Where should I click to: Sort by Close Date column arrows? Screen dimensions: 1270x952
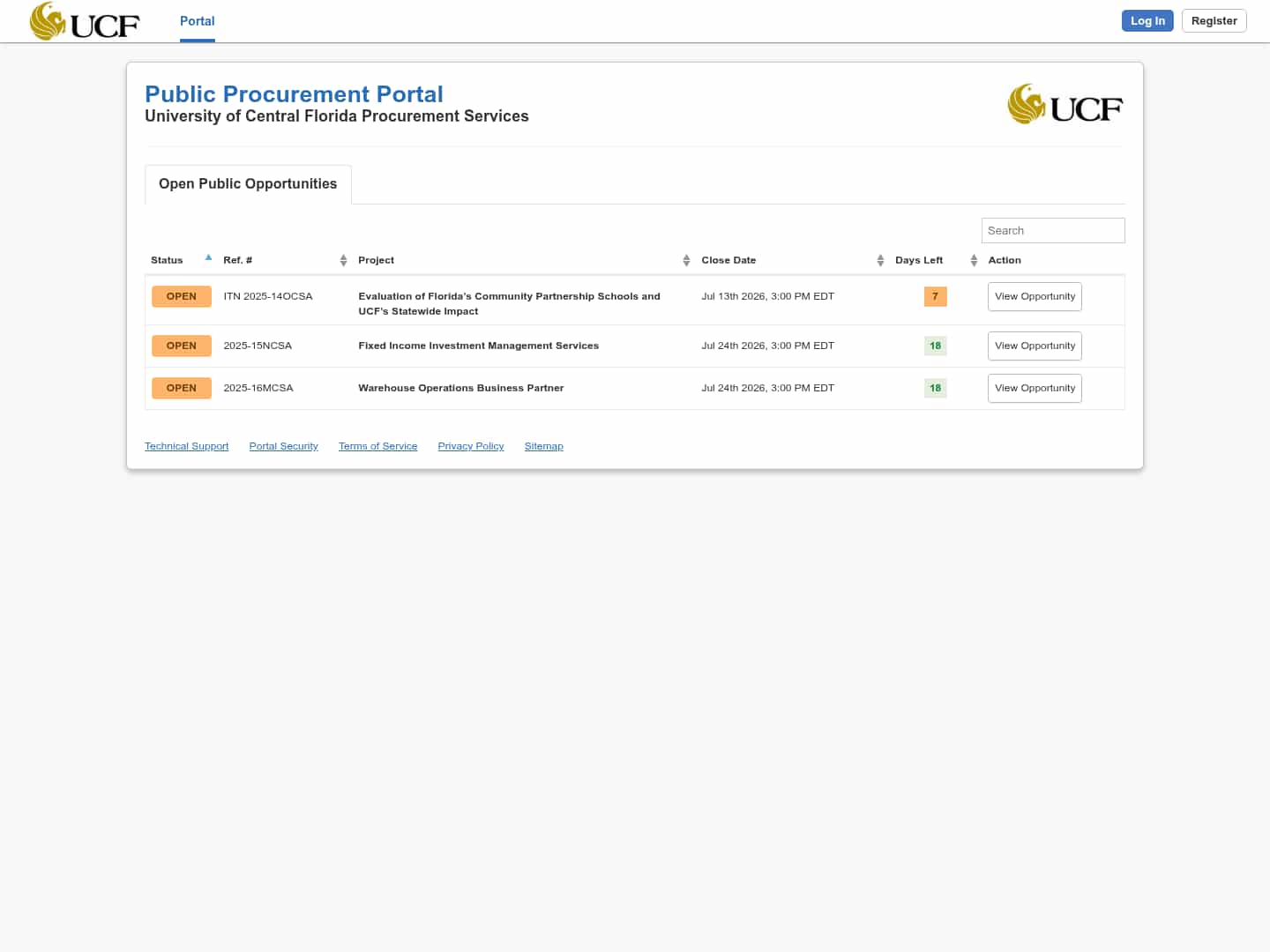pyautogui.click(x=880, y=260)
